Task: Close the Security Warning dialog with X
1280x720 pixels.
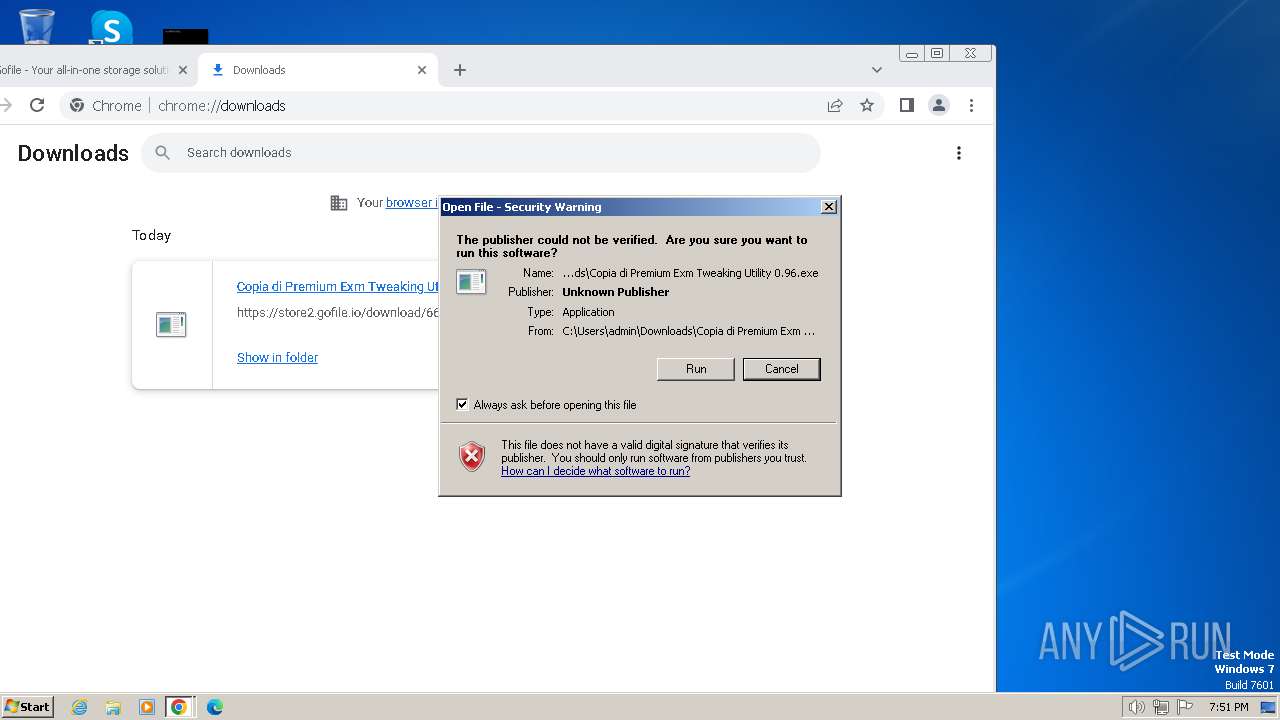Action: coord(828,206)
